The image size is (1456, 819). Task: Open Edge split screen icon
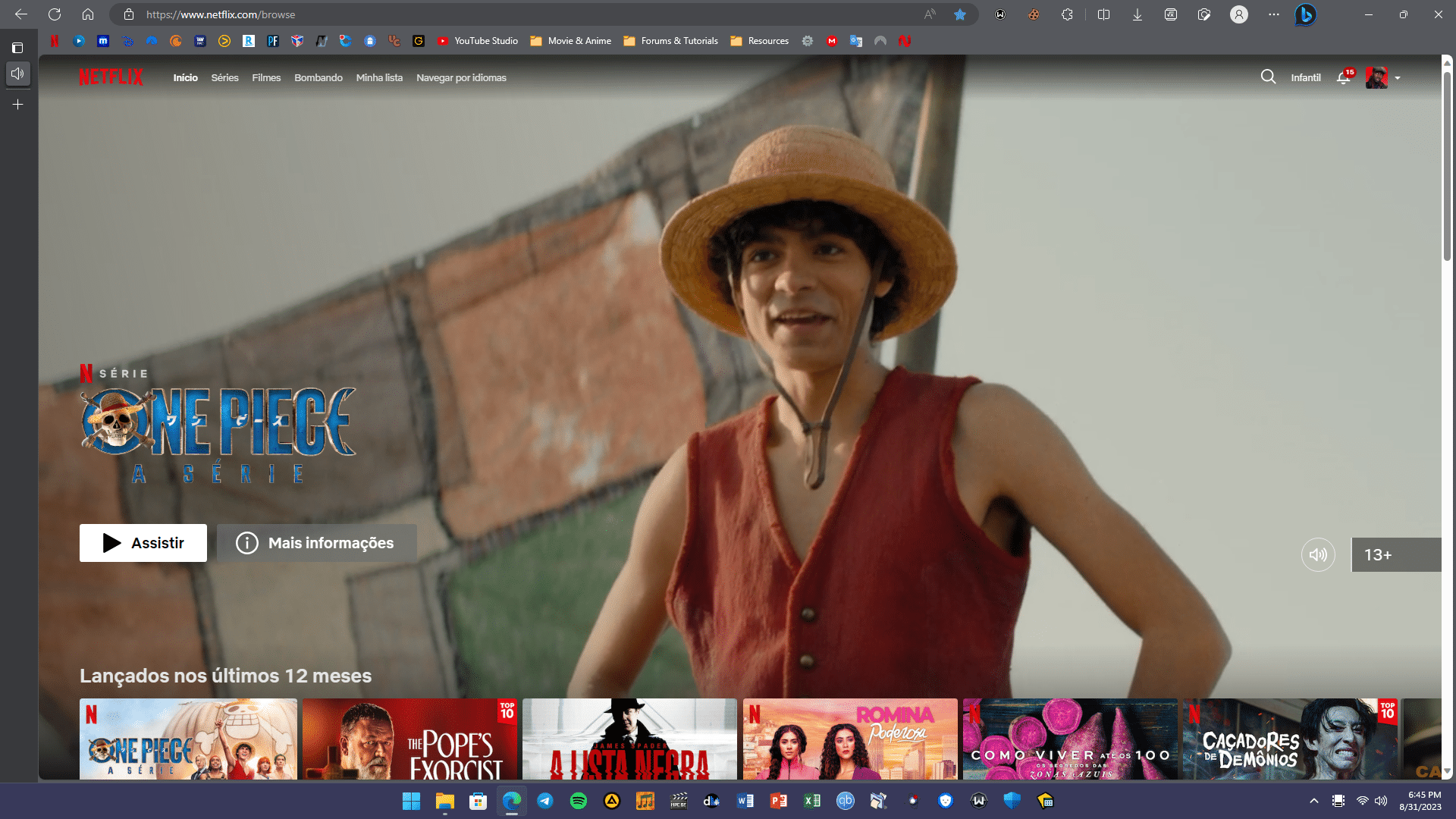(1103, 14)
